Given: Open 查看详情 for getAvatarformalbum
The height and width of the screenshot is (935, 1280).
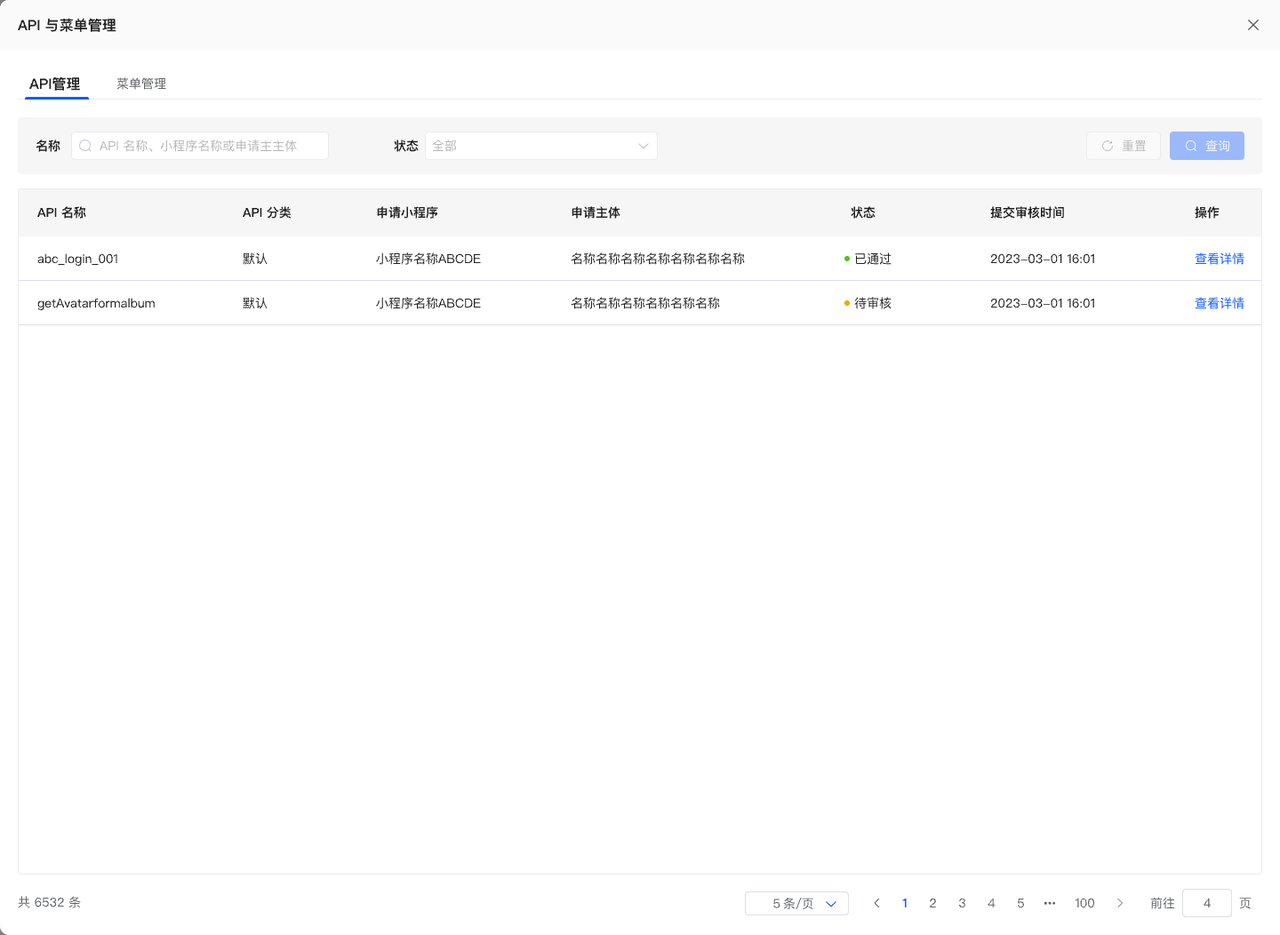Looking at the screenshot, I should click(1219, 303).
